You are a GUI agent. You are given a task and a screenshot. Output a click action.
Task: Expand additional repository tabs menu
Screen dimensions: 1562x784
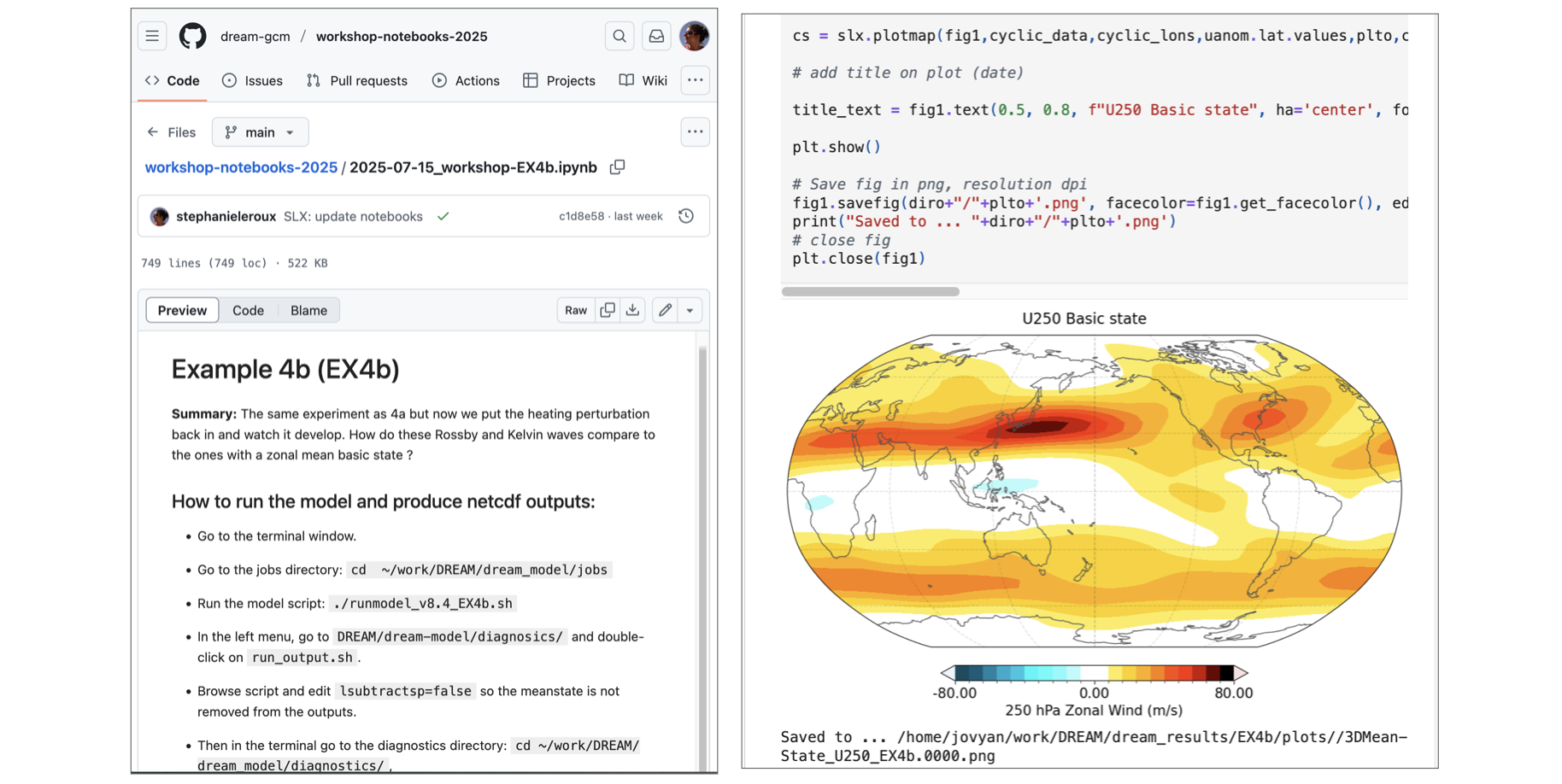695,80
